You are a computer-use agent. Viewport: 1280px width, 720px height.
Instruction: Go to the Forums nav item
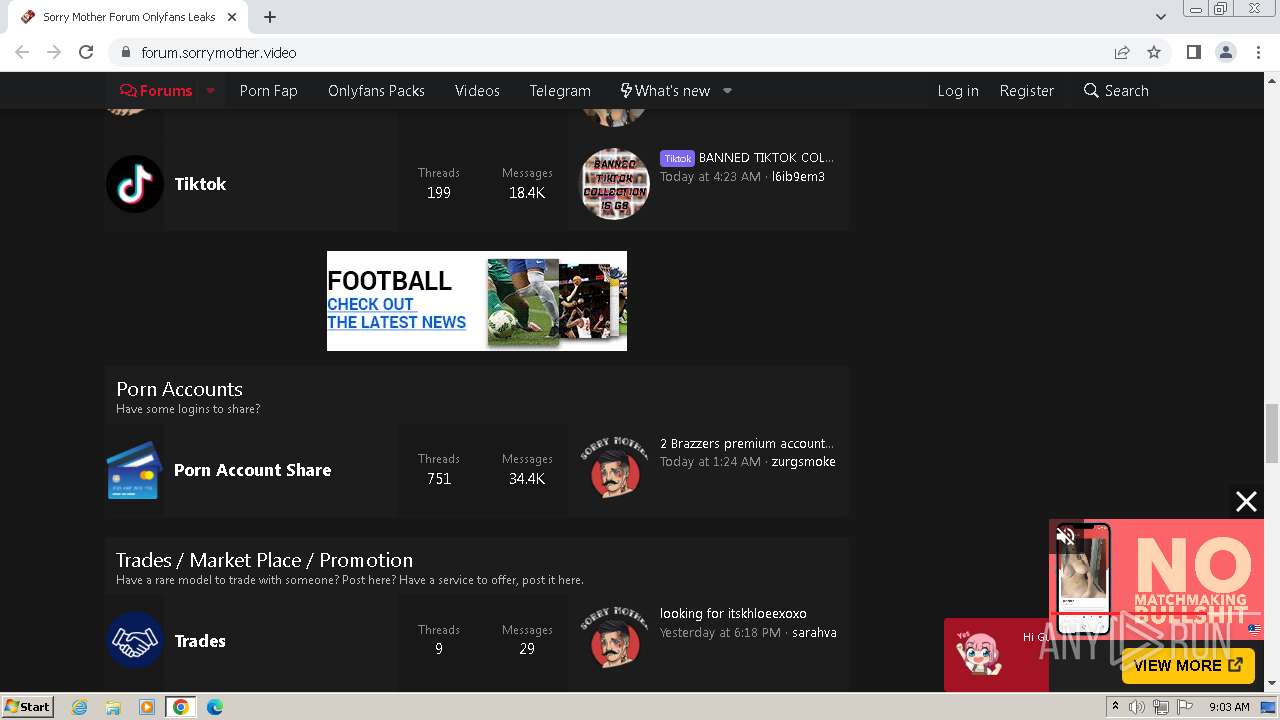pos(156,91)
